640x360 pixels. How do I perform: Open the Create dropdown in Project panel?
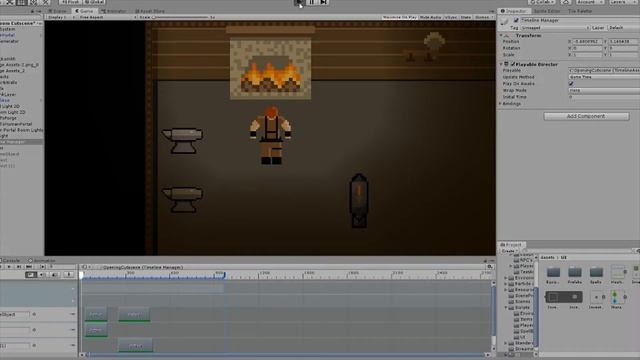point(509,251)
